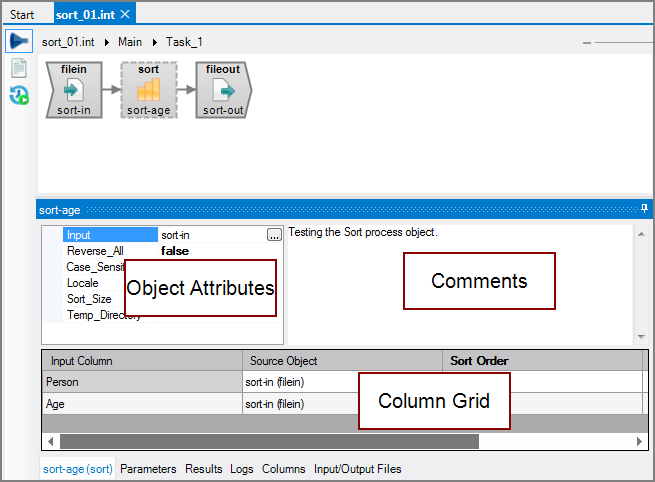The width and height of the screenshot is (655, 482).
Task: Click the run task play icon
Action: [x=18, y=42]
